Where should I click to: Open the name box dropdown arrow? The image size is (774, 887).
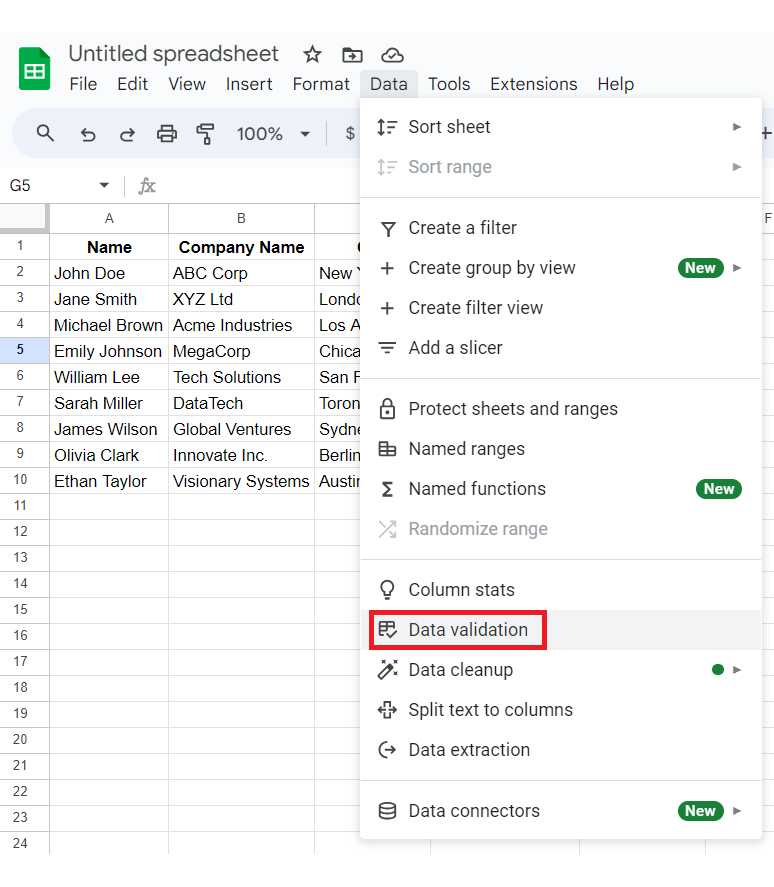point(104,186)
